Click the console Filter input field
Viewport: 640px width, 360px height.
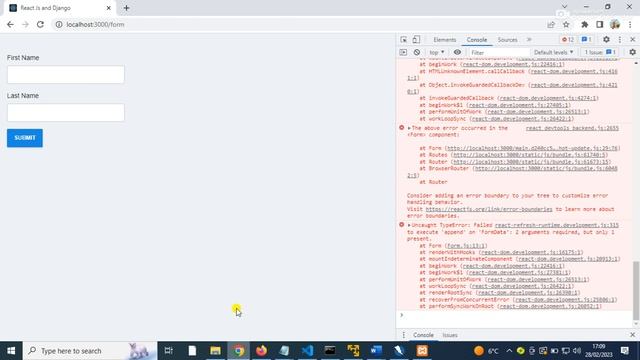(499, 53)
